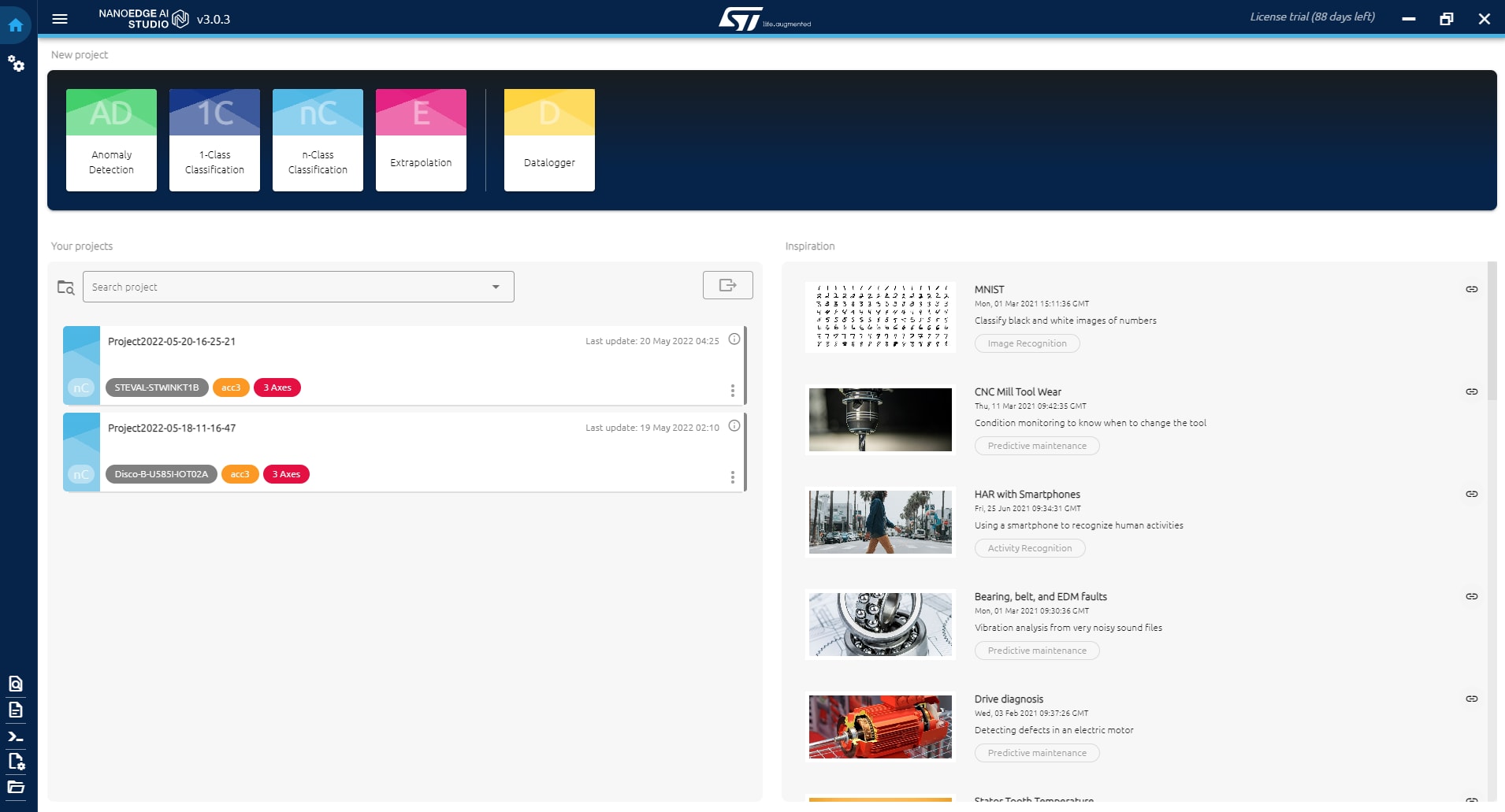The height and width of the screenshot is (812, 1505).
Task: Create a new Anomaly Detection project
Action: 111,140
